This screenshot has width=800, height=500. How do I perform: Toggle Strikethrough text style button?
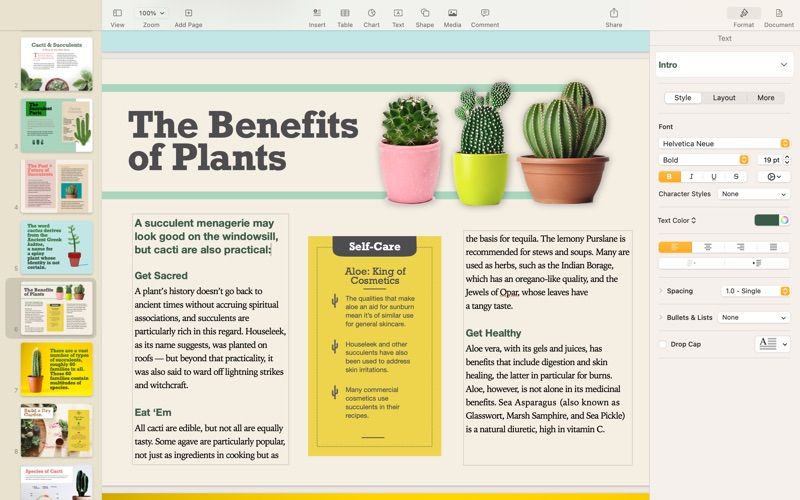(736, 177)
